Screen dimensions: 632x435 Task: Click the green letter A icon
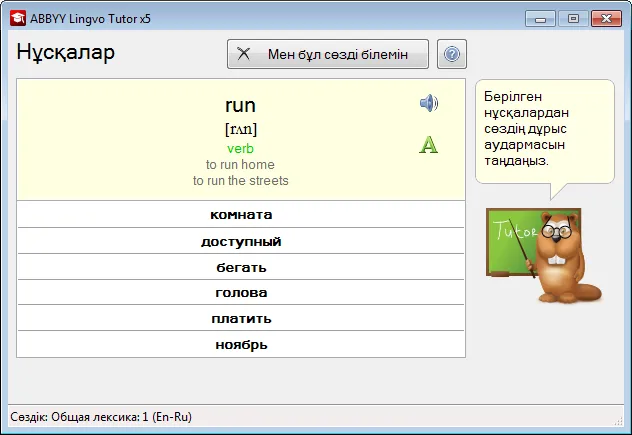coord(428,144)
